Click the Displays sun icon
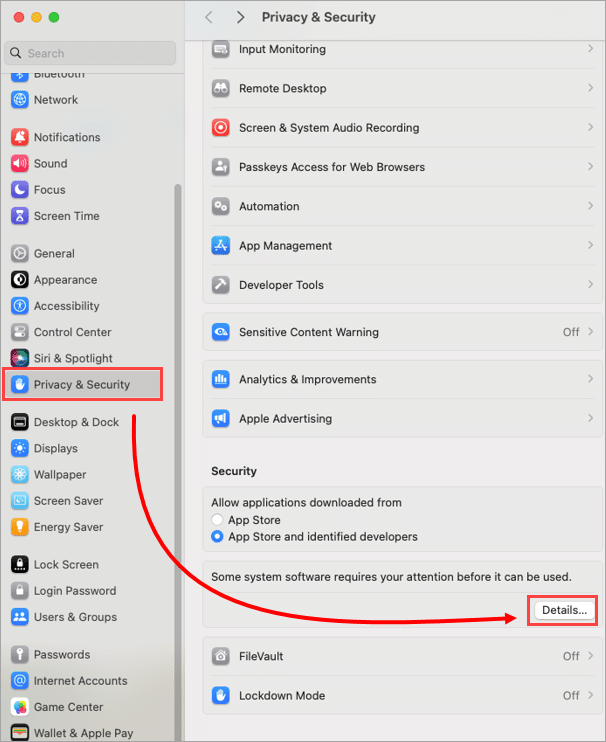Image resolution: width=606 pixels, height=742 pixels. point(19,448)
